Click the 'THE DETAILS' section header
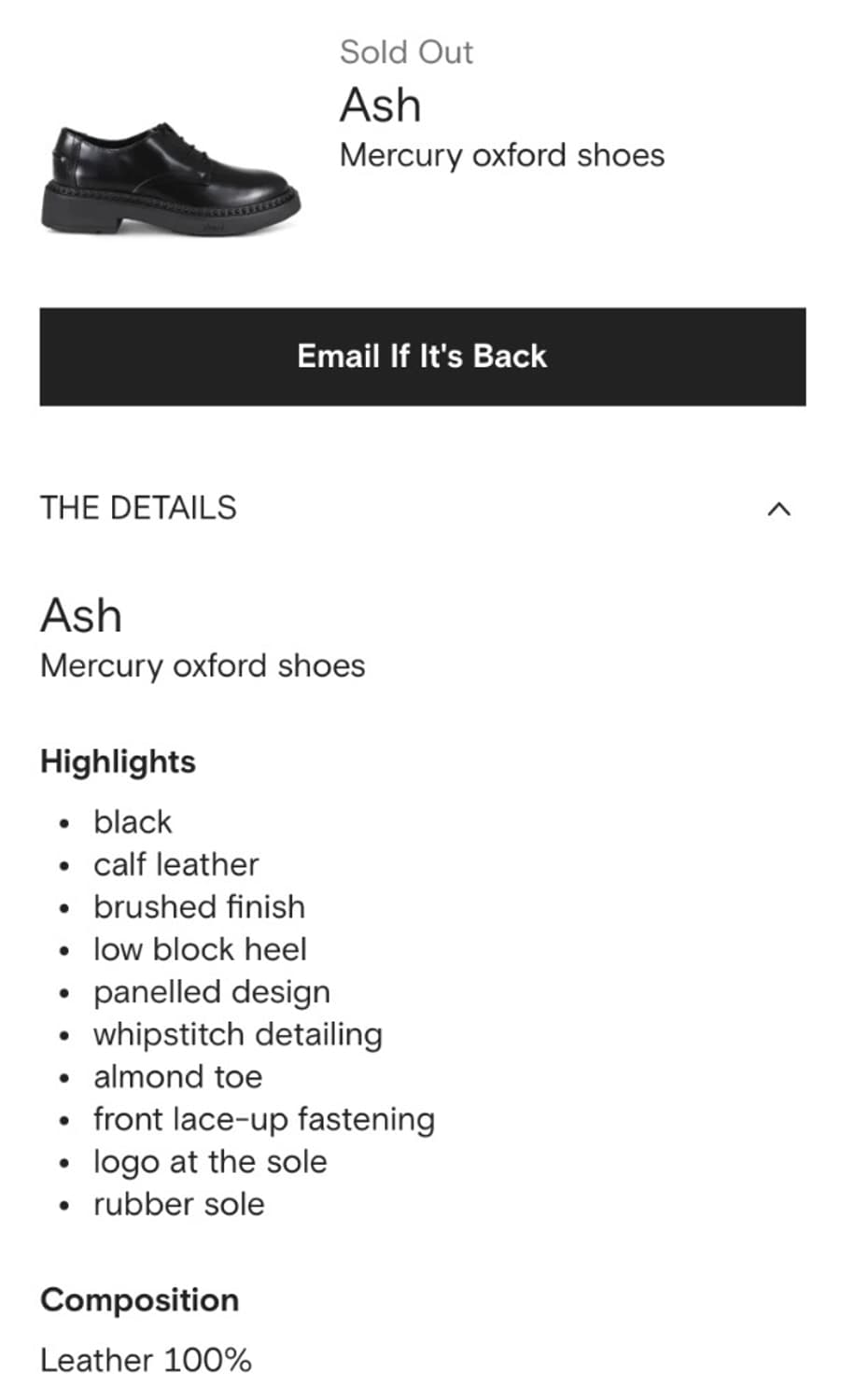 (137, 508)
